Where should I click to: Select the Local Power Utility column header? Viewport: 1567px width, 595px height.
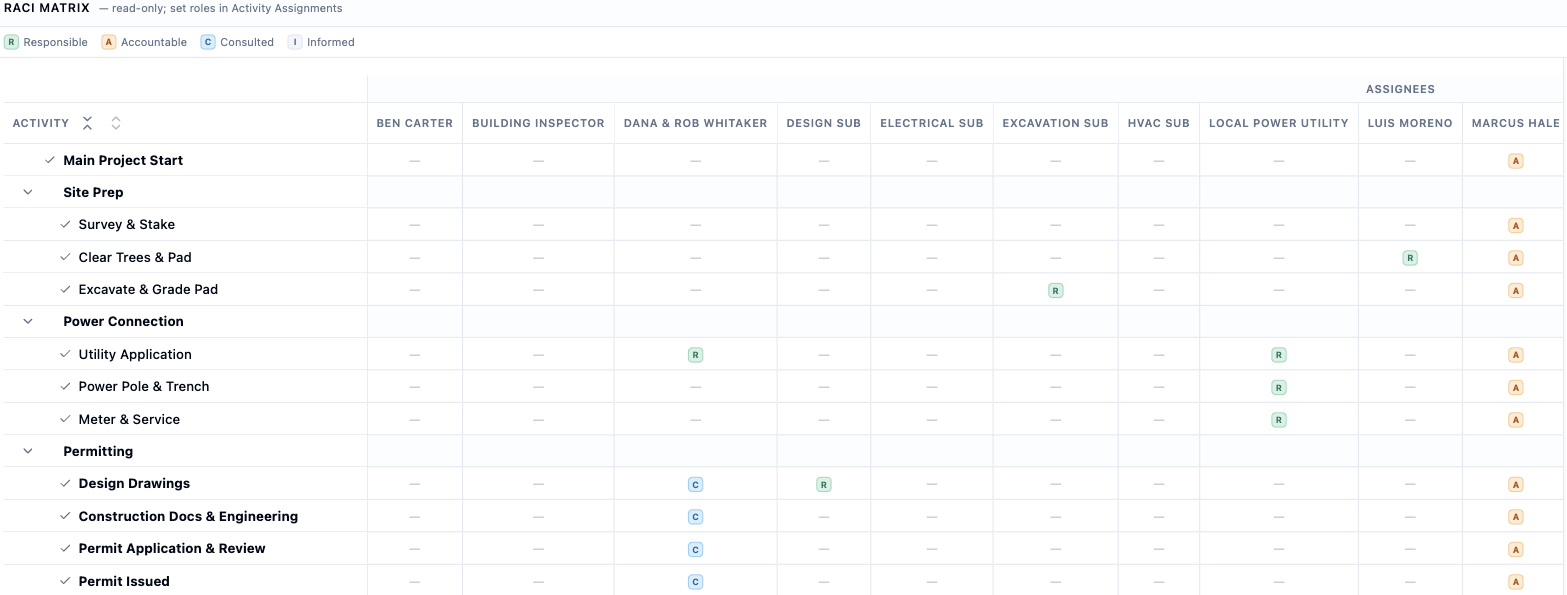point(1279,123)
